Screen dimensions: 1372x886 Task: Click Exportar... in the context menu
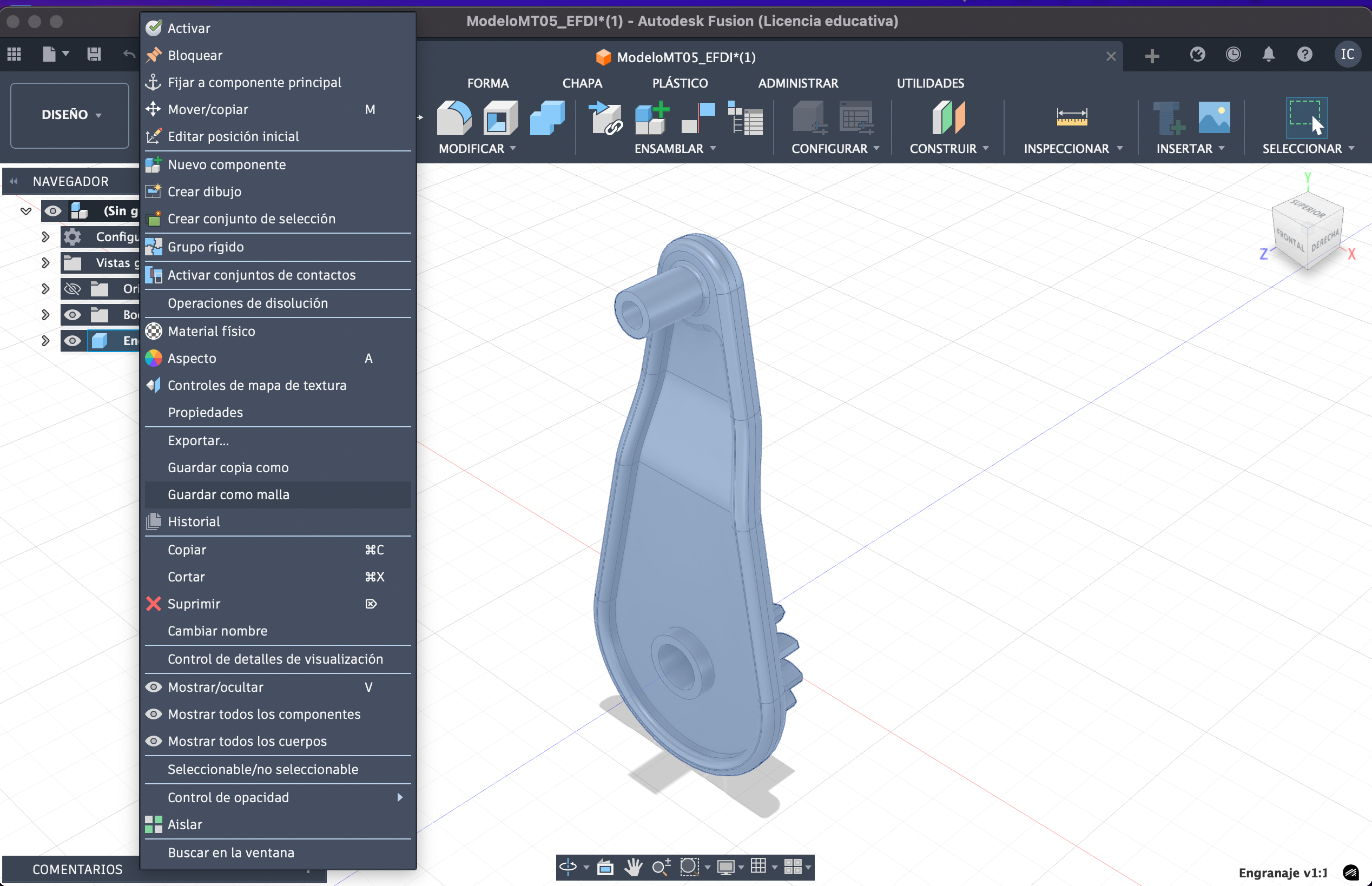(x=198, y=441)
